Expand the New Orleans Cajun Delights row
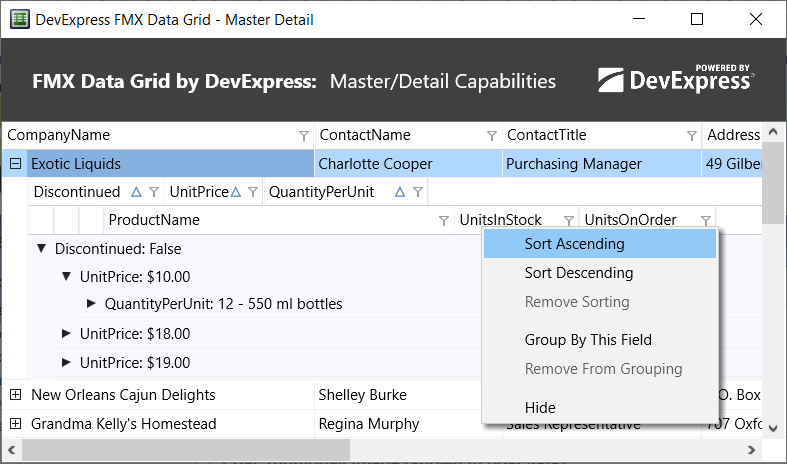Image resolution: width=787 pixels, height=464 pixels. (x=16, y=395)
